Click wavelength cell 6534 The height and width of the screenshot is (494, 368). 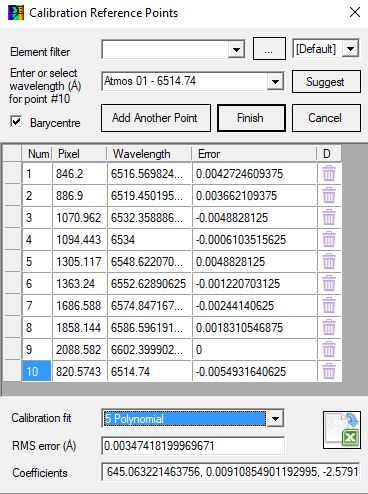pyautogui.click(x=149, y=240)
